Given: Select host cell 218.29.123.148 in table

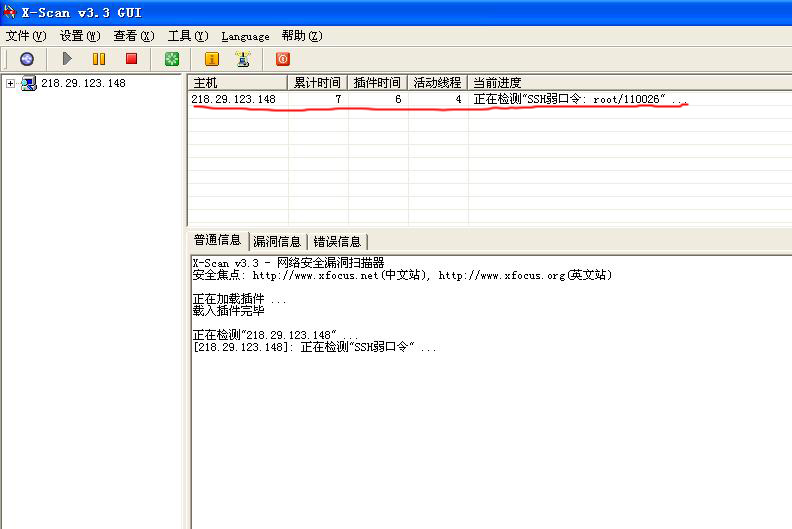Looking at the screenshot, I should (x=233, y=99).
